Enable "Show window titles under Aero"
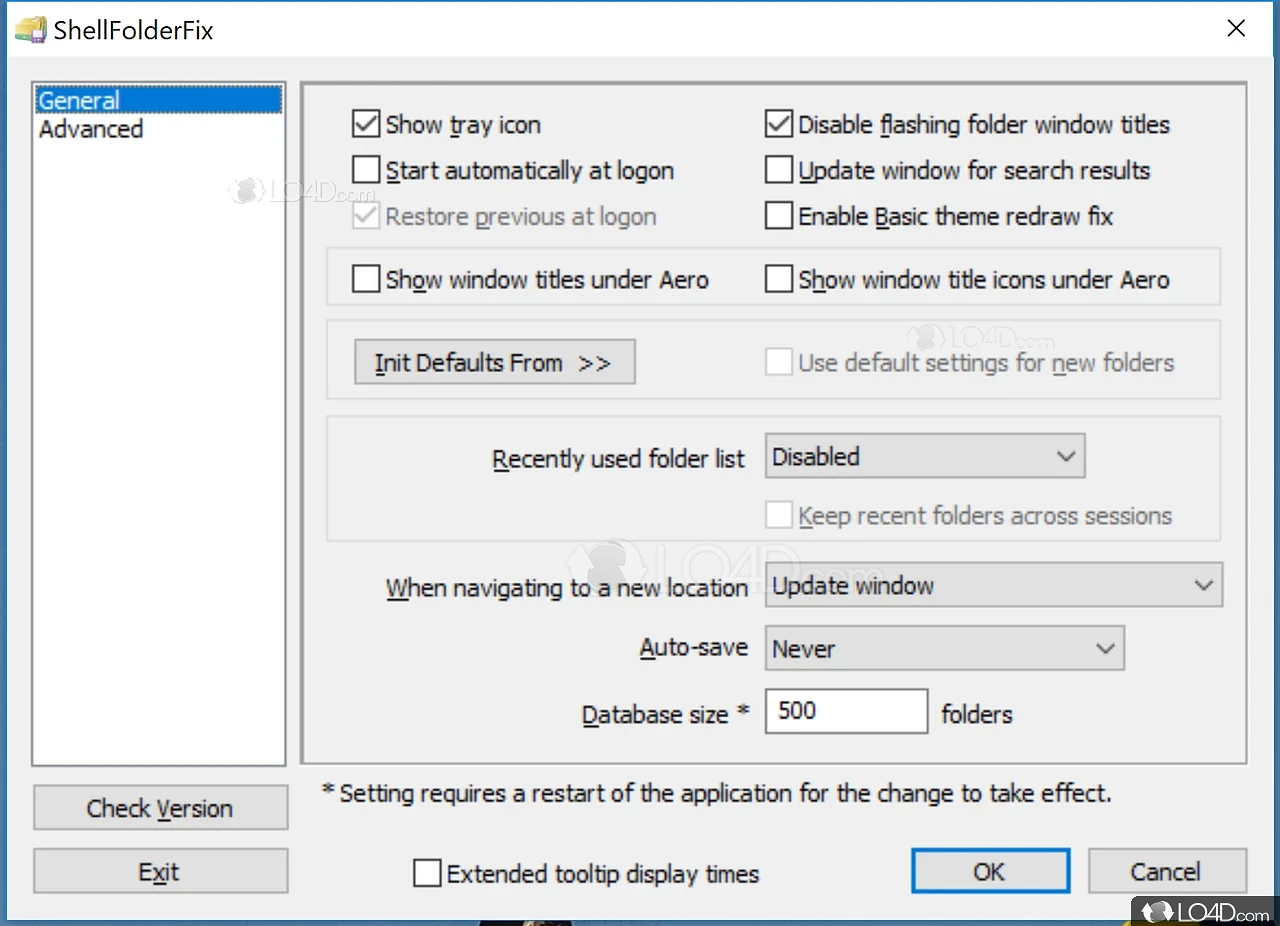This screenshot has width=1280, height=926. [366, 279]
